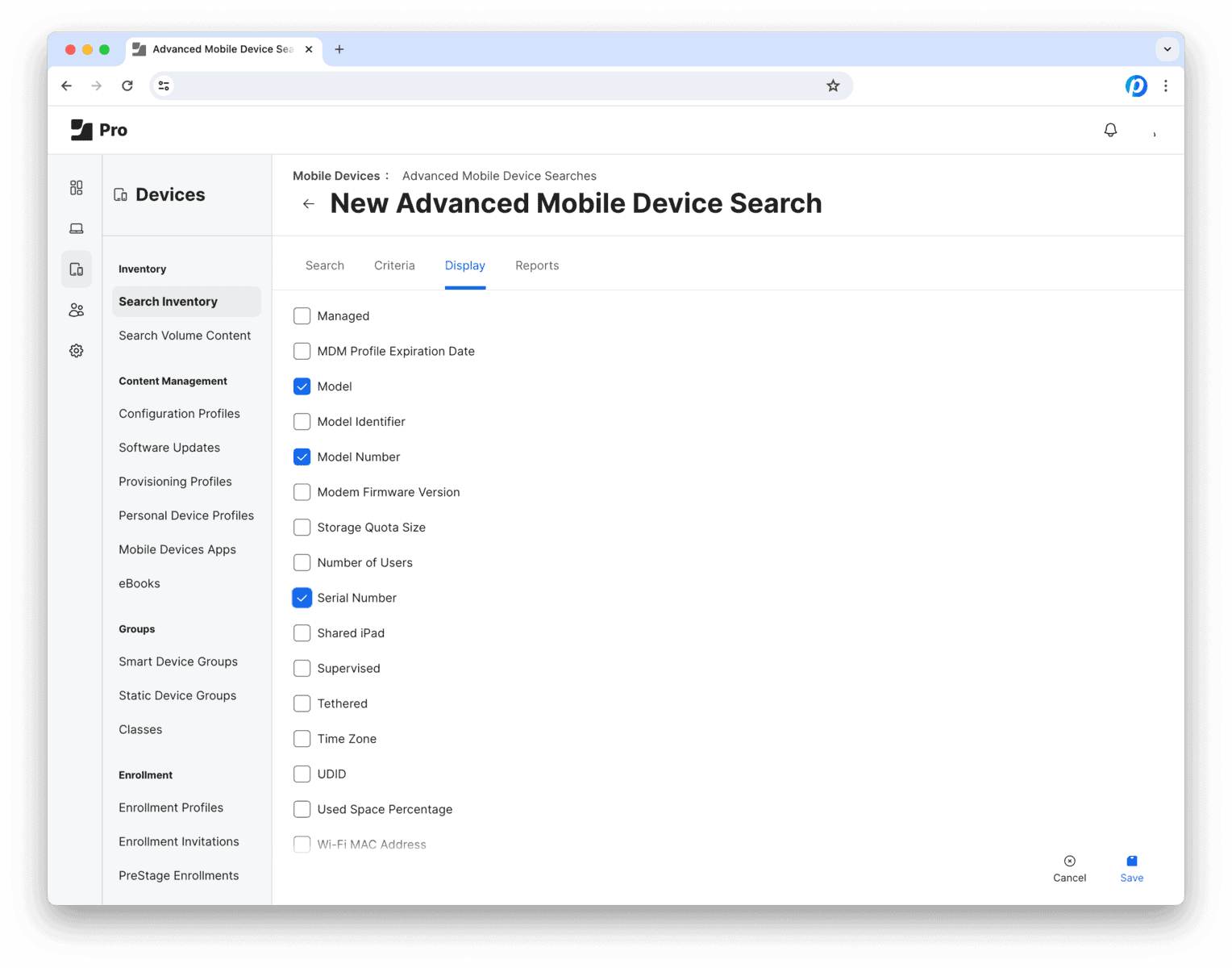Image resolution: width=1232 pixels, height=968 pixels.
Task: Open Personal Device Profiles
Action: (x=186, y=515)
